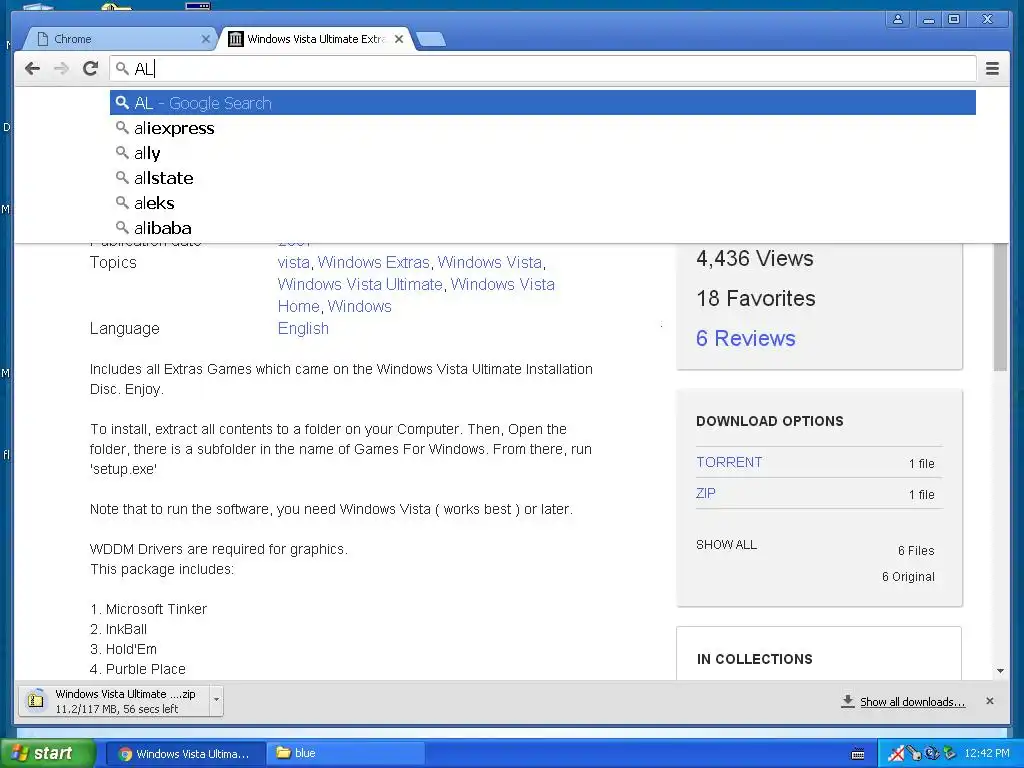Click the zip file icon in downloads bar
The width and height of the screenshot is (1024, 768).
pos(36,701)
